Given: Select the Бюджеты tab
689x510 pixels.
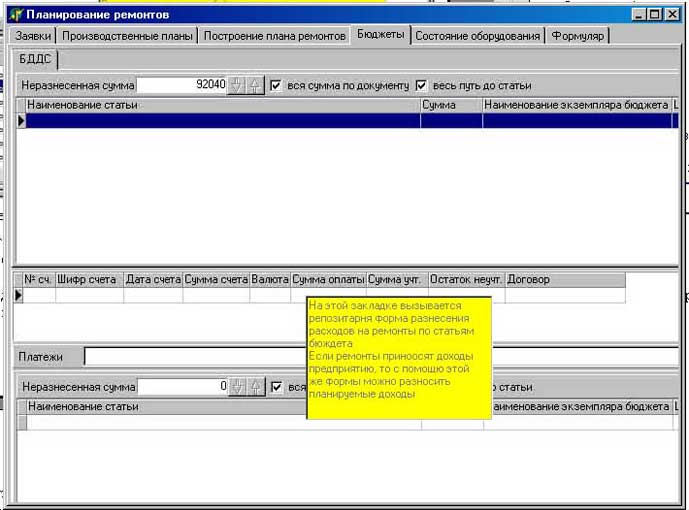Looking at the screenshot, I should pyautogui.click(x=381, y=34).
